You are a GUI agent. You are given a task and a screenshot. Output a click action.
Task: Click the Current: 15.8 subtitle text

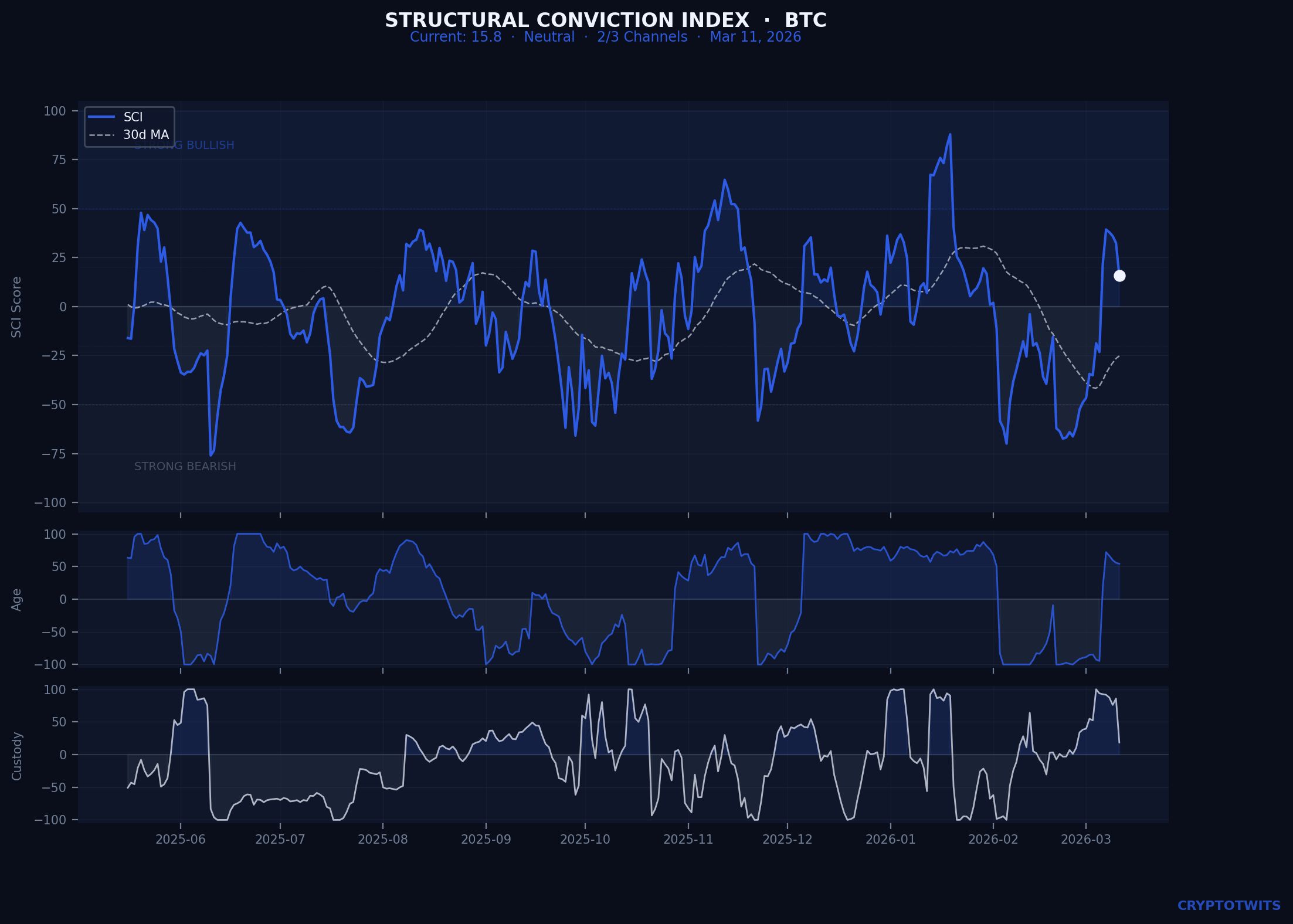click(x=455, y=37)
